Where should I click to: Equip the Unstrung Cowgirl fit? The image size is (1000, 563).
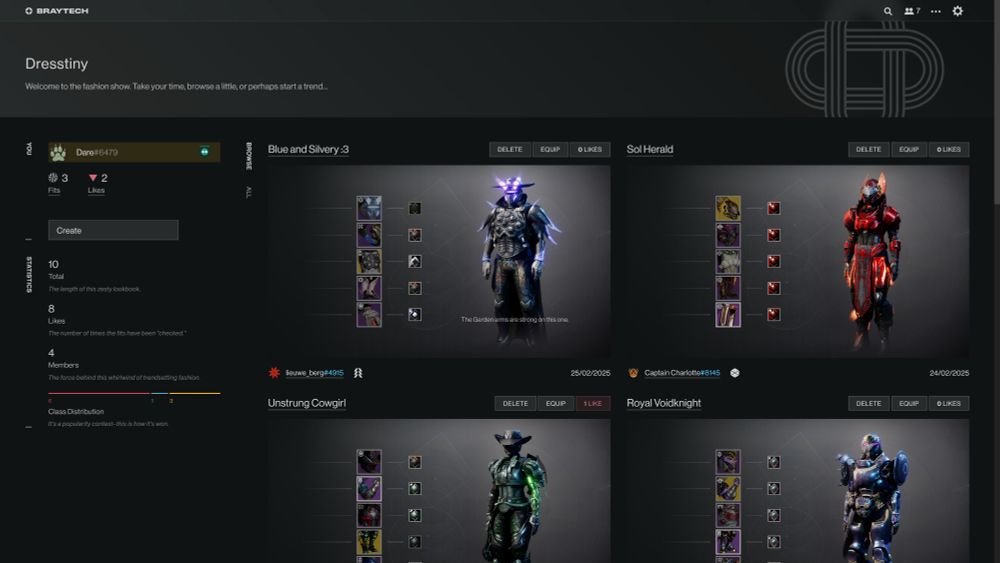point(555,404)
